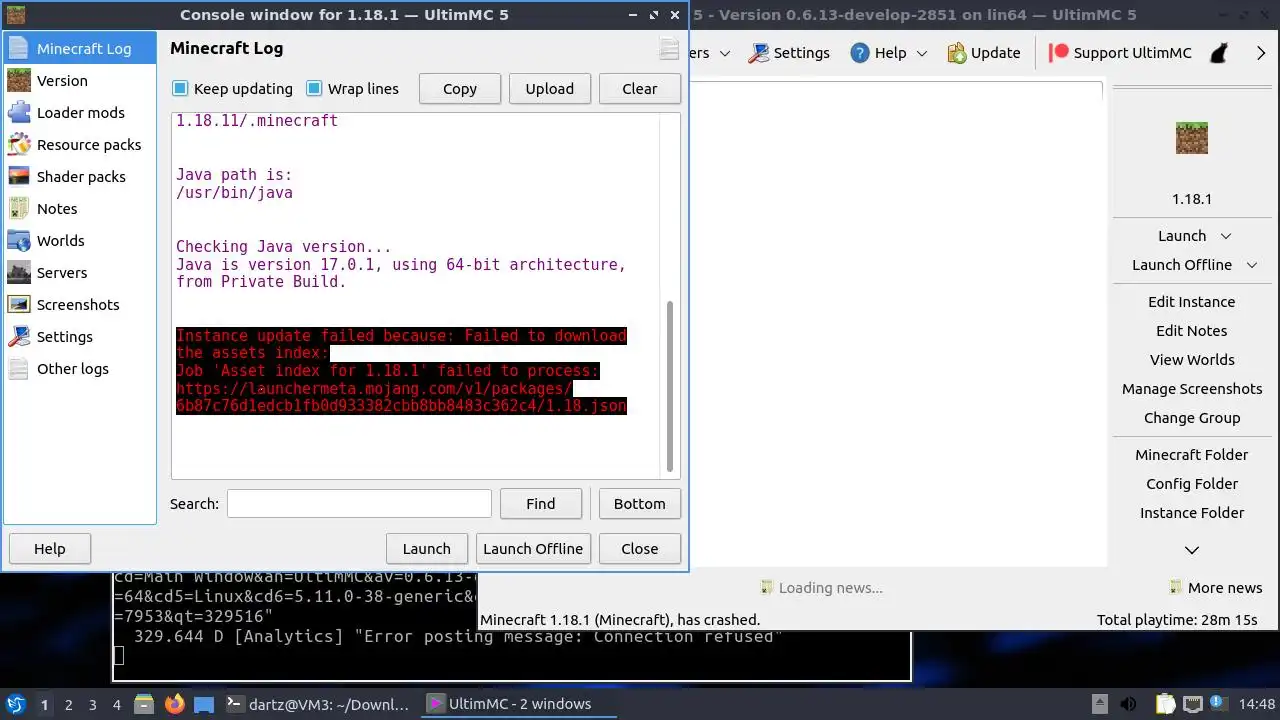
Task: Expand toolbar overflow chevron
Action: 1261,53
